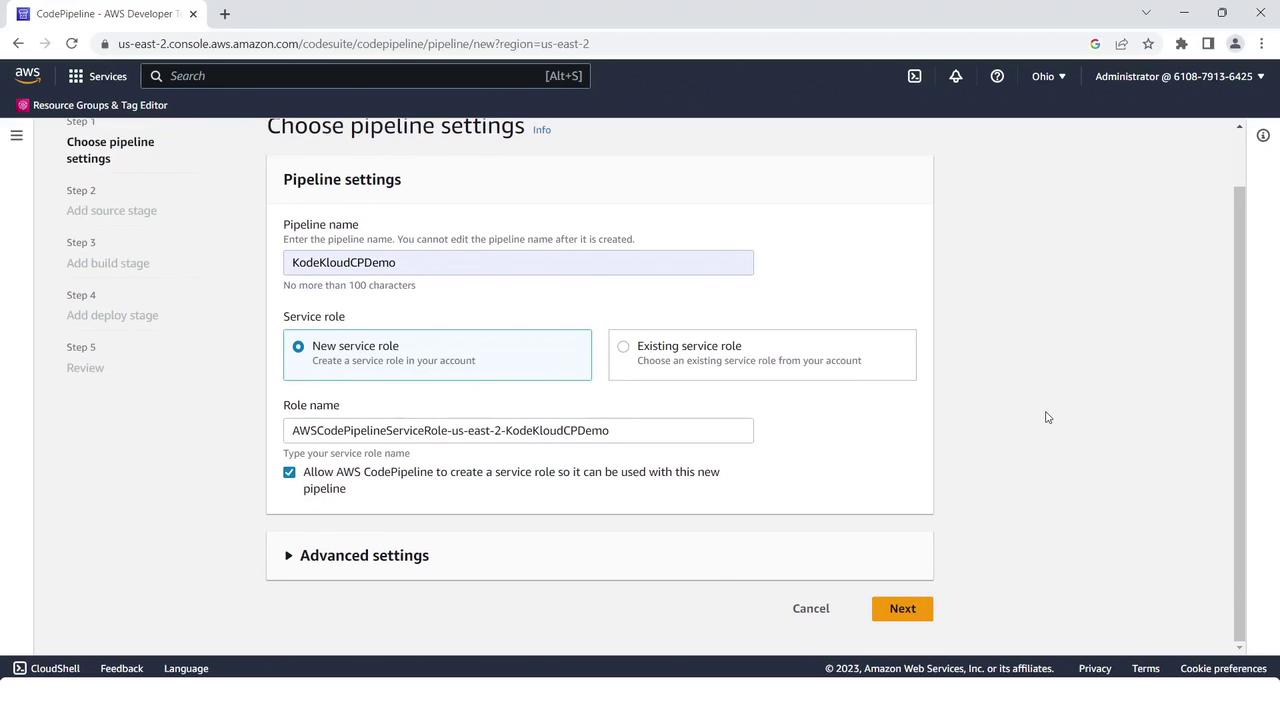Open the AWS home logo
The image size is (1280, 720).
click(x=27, y=76)
